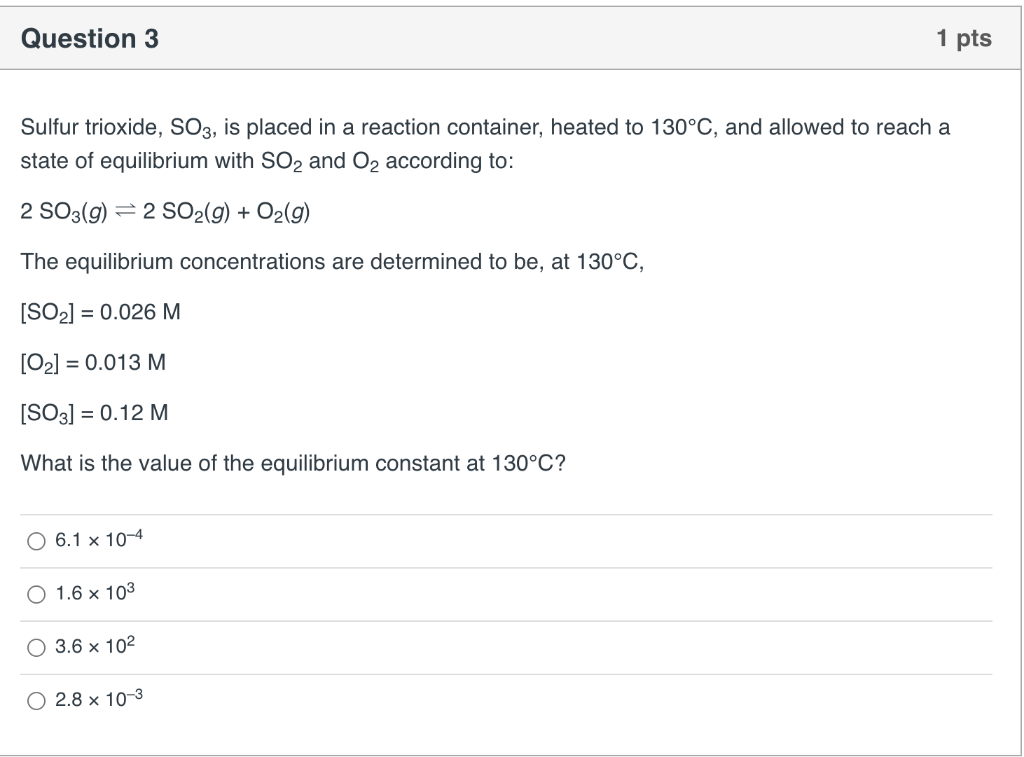The image size is (1024, 757).
Task: Pick the 3.6 × 10² radio button
Action: [x=37, y=647]
